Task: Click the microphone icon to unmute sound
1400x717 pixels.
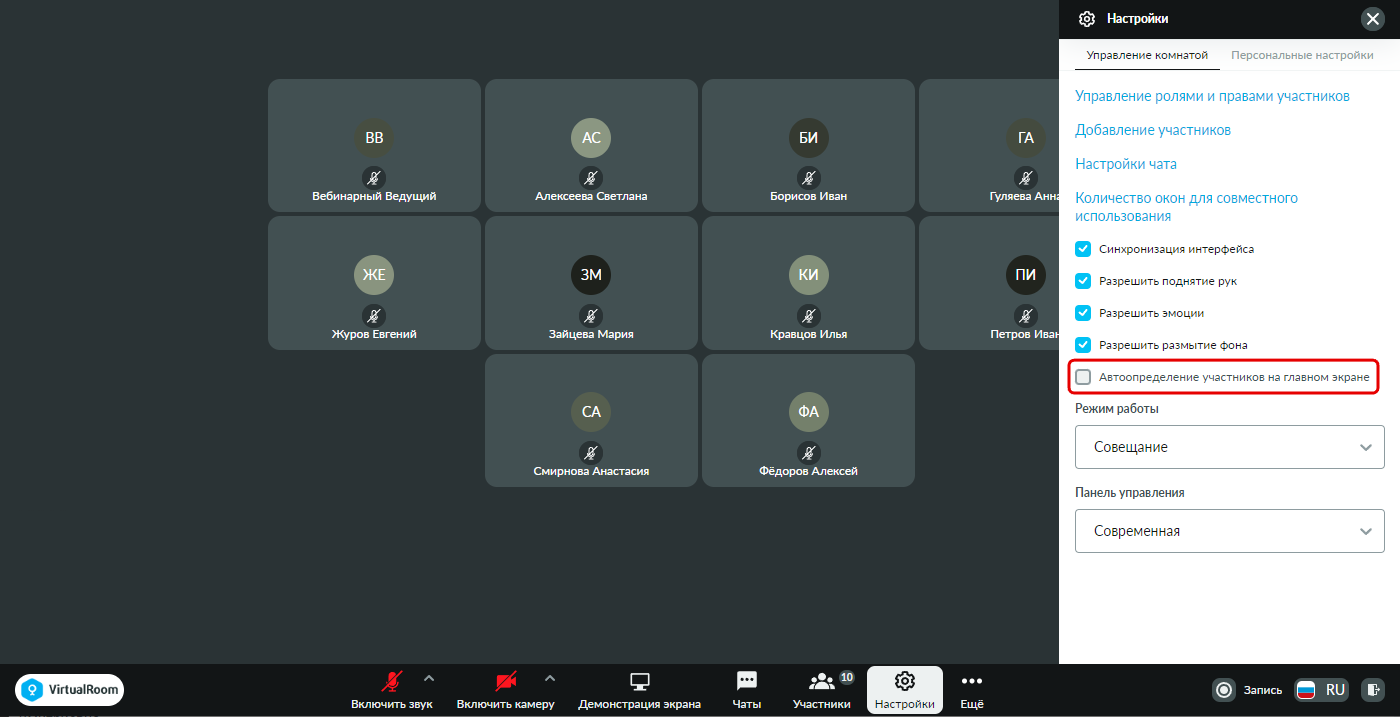Action: (x=391, y=682)
